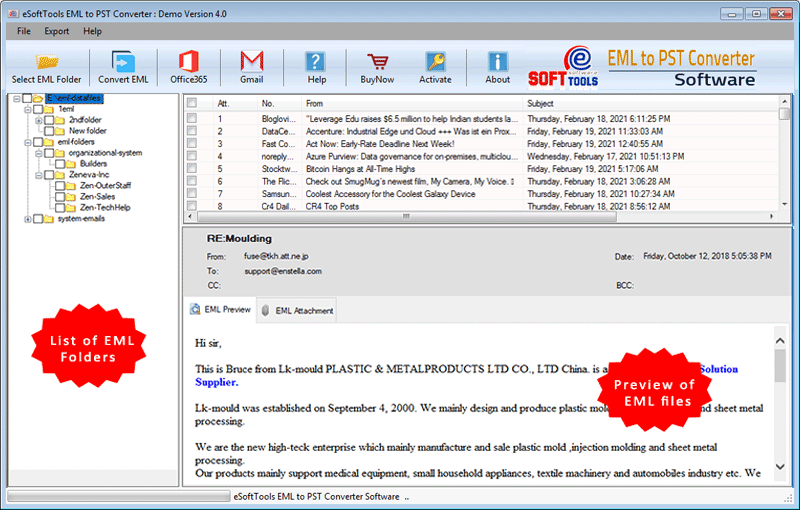Expand the 2ndfolder tree node
This screenshot has height=510, width=800.
(38, 120)
